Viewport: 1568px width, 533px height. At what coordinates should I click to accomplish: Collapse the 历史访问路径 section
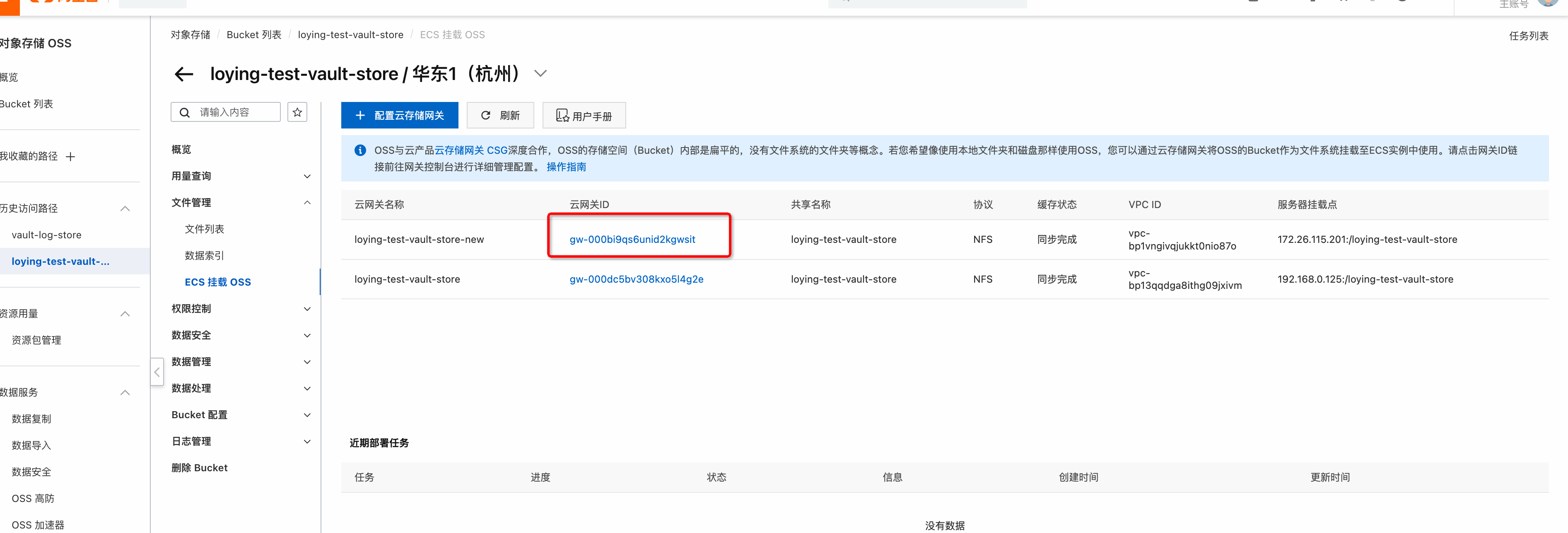[x=125, y=208]
